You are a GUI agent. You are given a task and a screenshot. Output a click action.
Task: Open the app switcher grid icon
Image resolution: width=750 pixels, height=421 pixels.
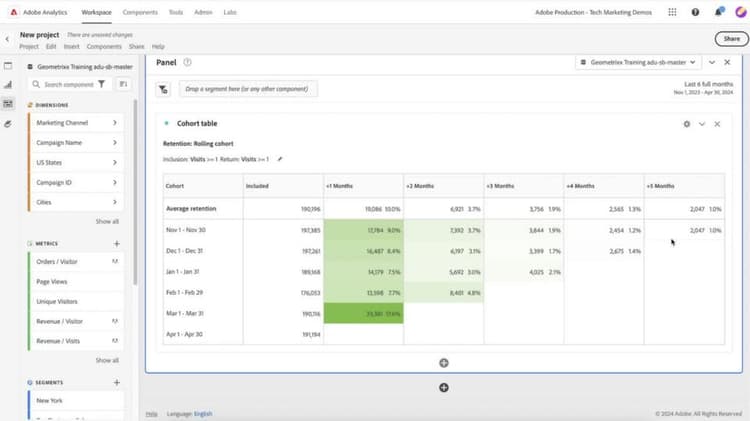tap(672, 12)
